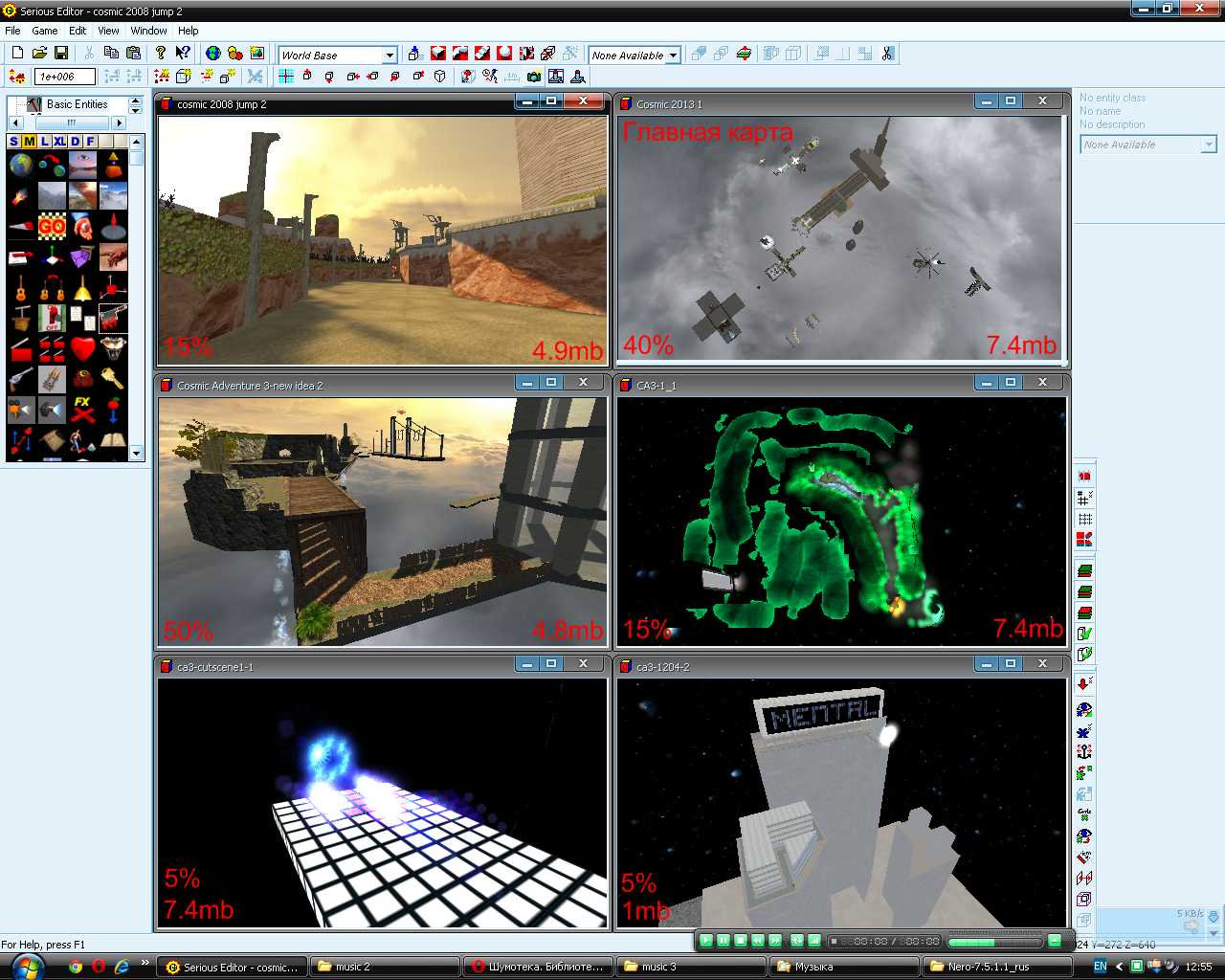Create a new world document
Screen dimensions: 1225x980
tap(17, 54)
